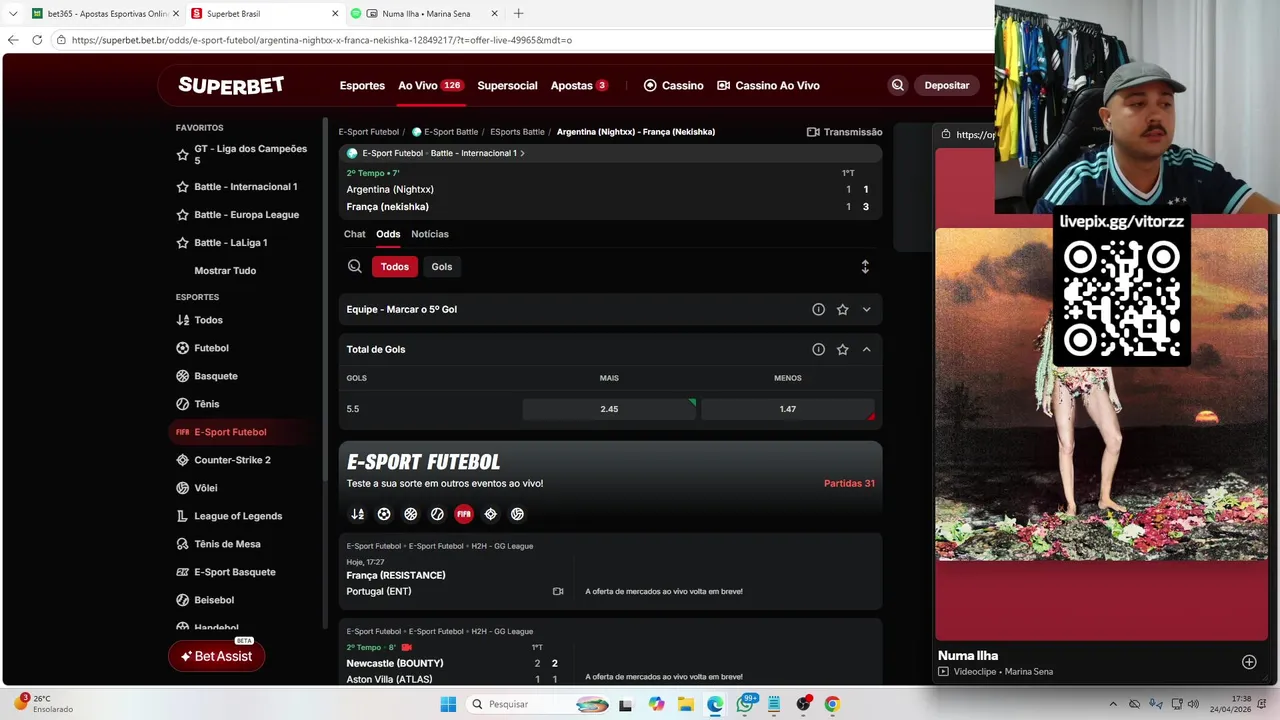Open Cassino in top navigation

point(673,85)
